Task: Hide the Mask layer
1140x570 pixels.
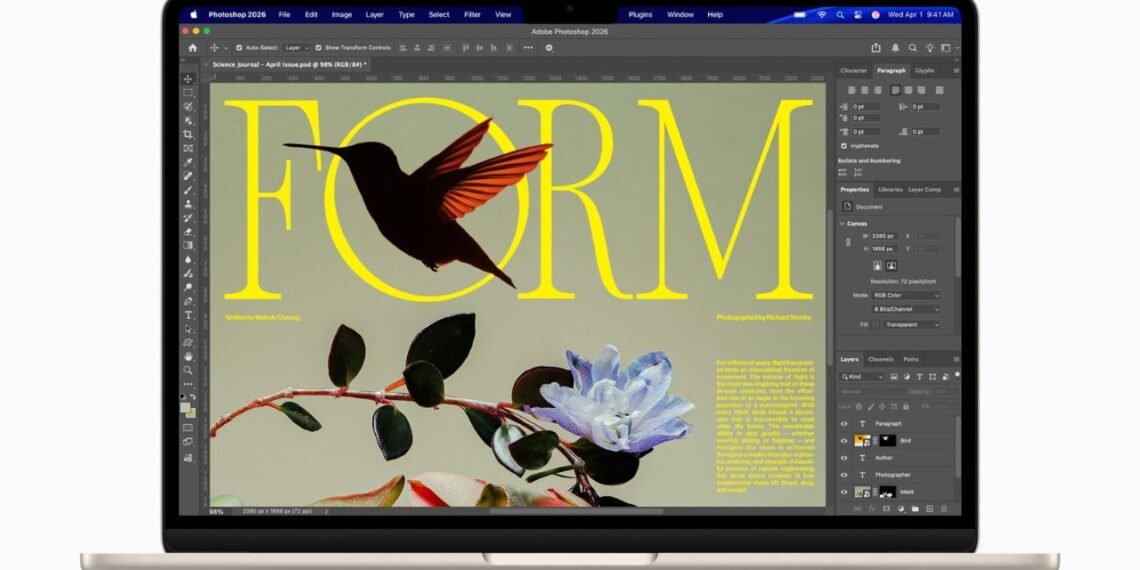Action: point(844,492)
